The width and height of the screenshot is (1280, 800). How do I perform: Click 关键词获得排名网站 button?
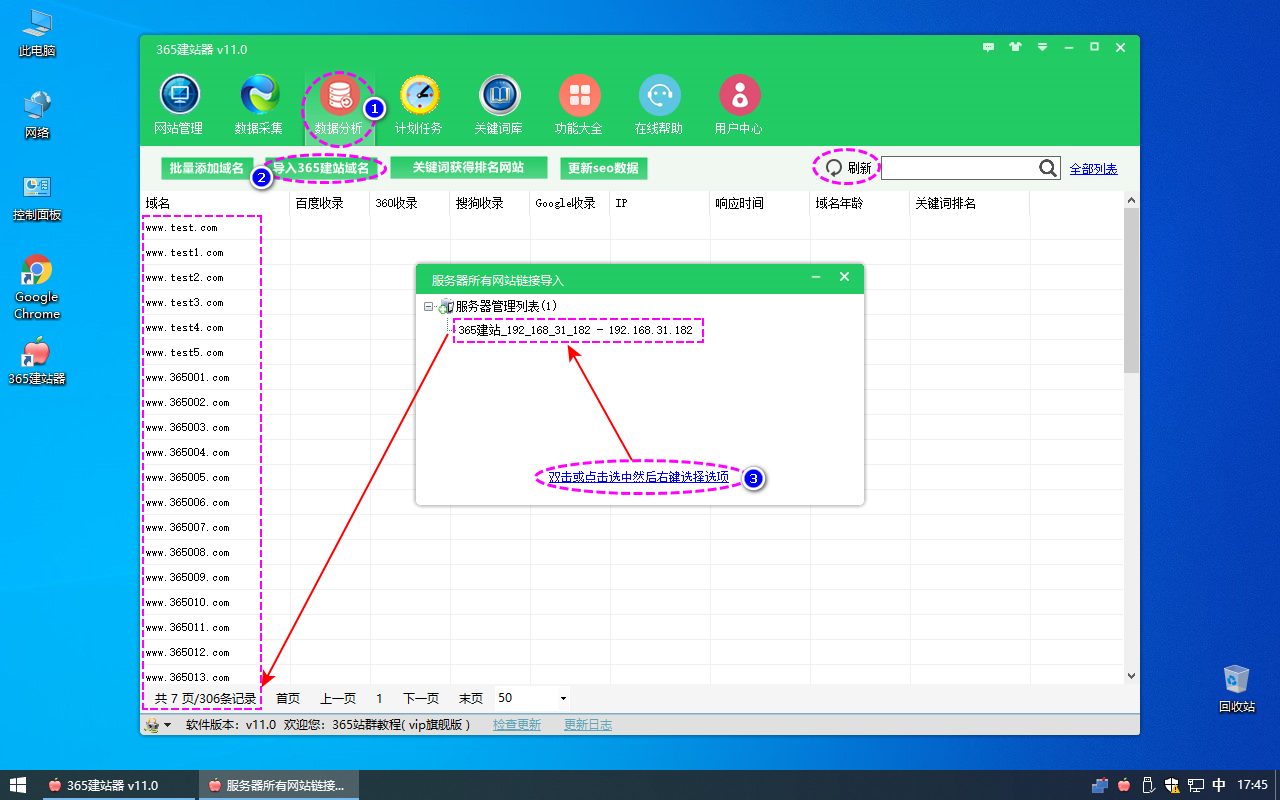click(x=468, y=168)
